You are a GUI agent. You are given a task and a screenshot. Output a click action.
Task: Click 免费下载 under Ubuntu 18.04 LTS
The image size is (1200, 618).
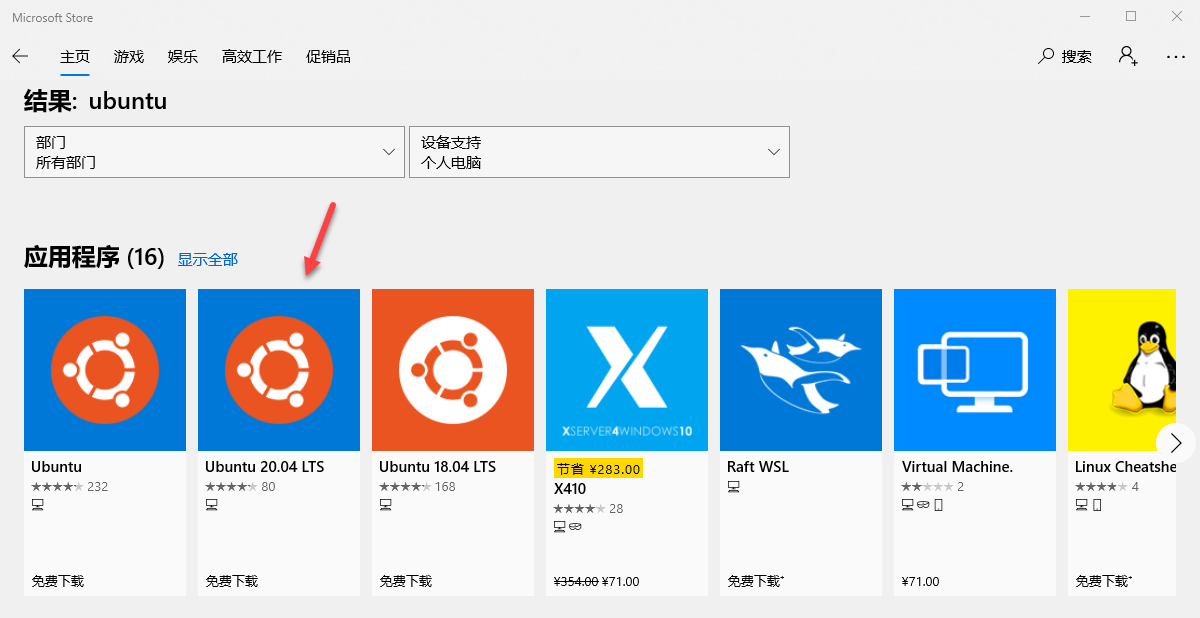pyautogui.click(x=406, y=581)
